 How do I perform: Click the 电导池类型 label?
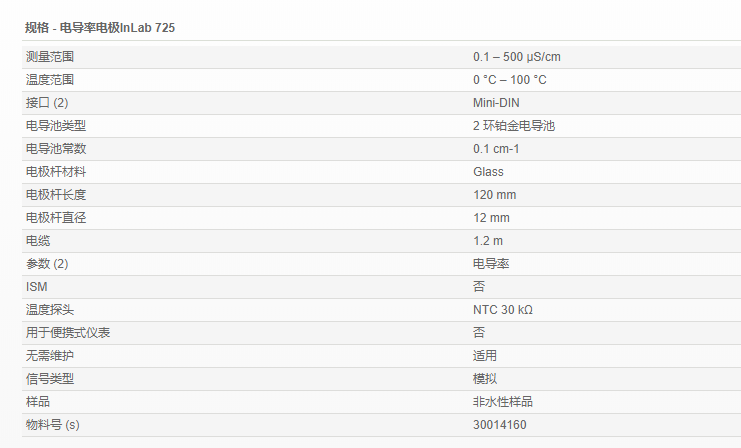[x=56, y=126]
